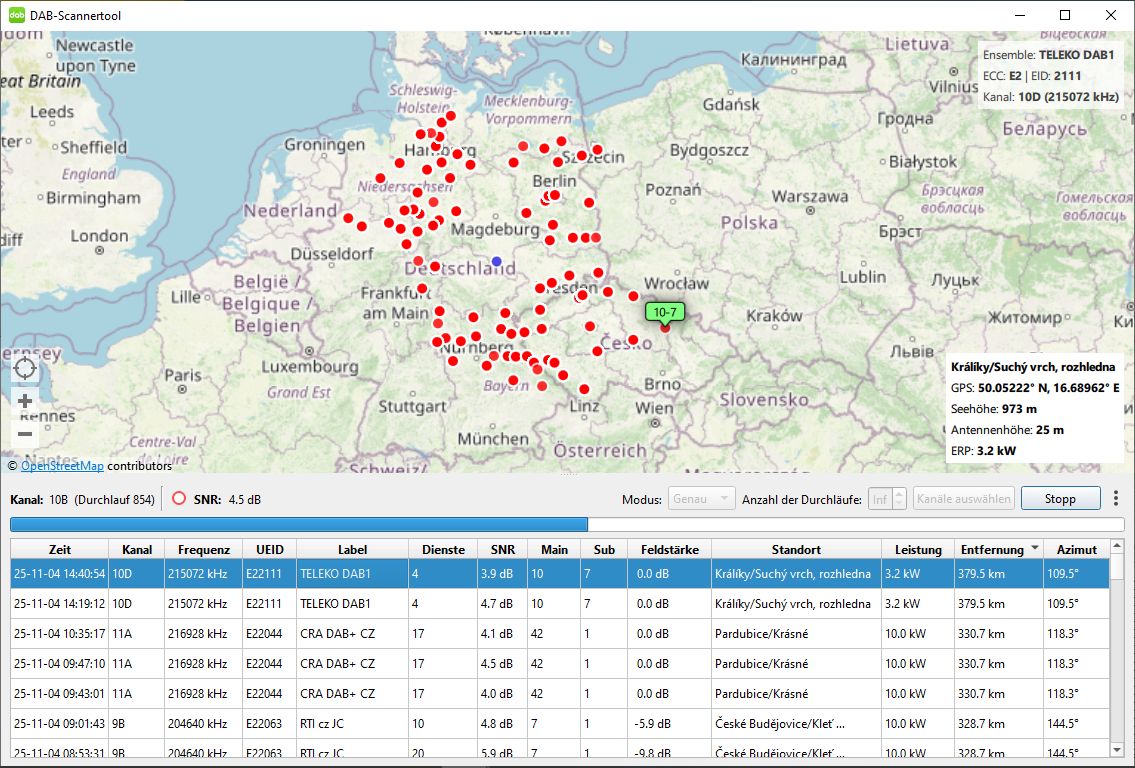The height and width of the screenshot is (768, 1135).
Task: Click the map recenter crosshair icon
Action: tap(26, 368)
